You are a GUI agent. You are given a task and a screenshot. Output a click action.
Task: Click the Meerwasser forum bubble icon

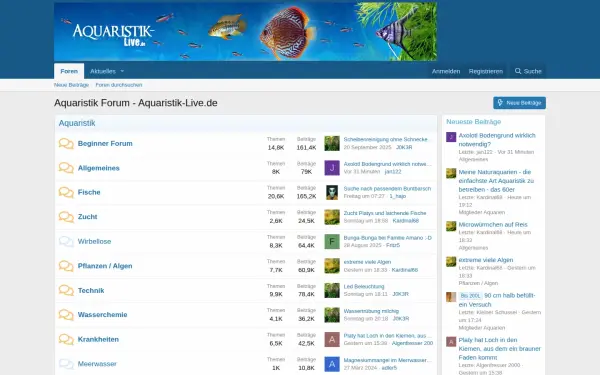pos(66,364)
